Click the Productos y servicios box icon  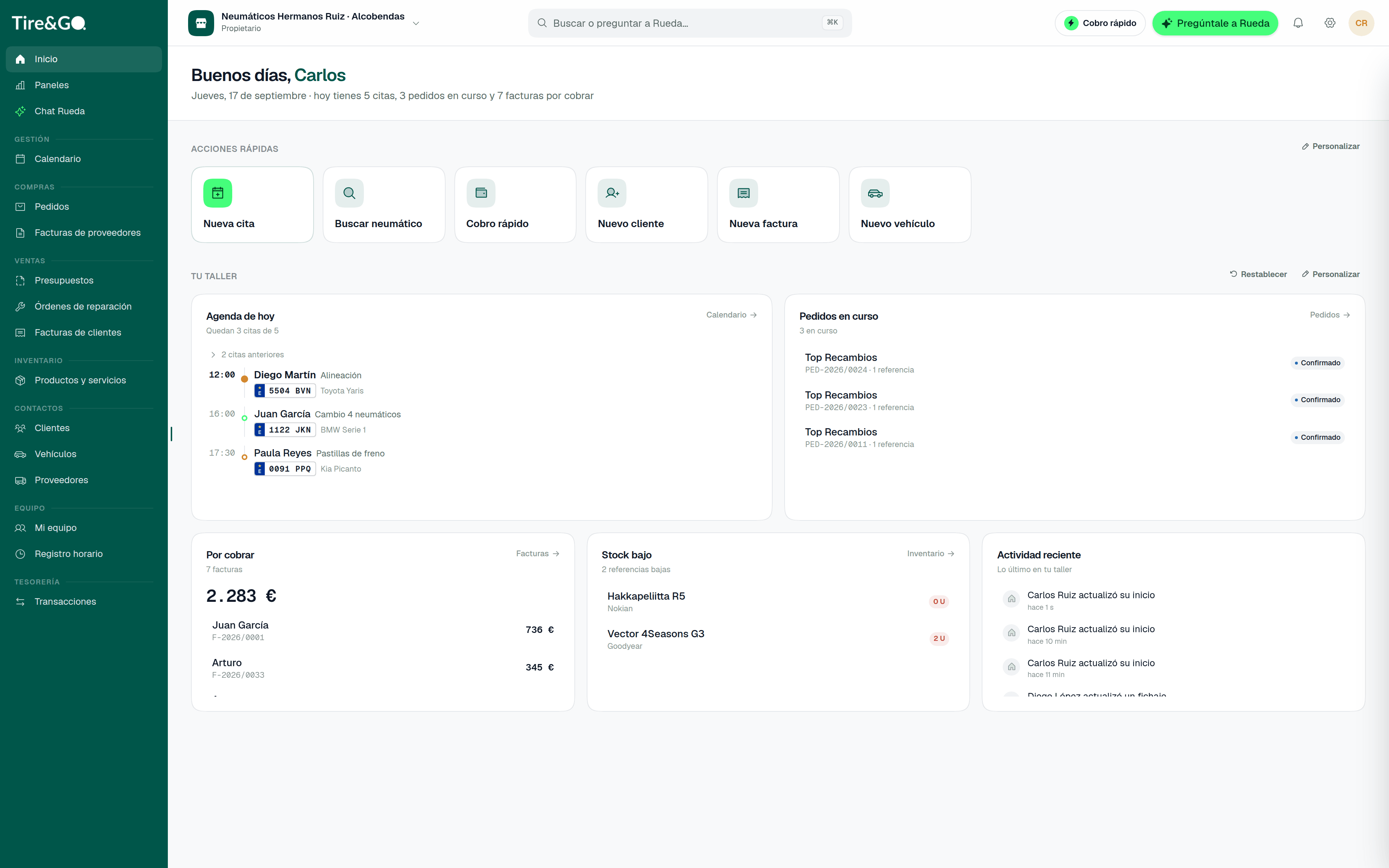click(x=21, y=380)
